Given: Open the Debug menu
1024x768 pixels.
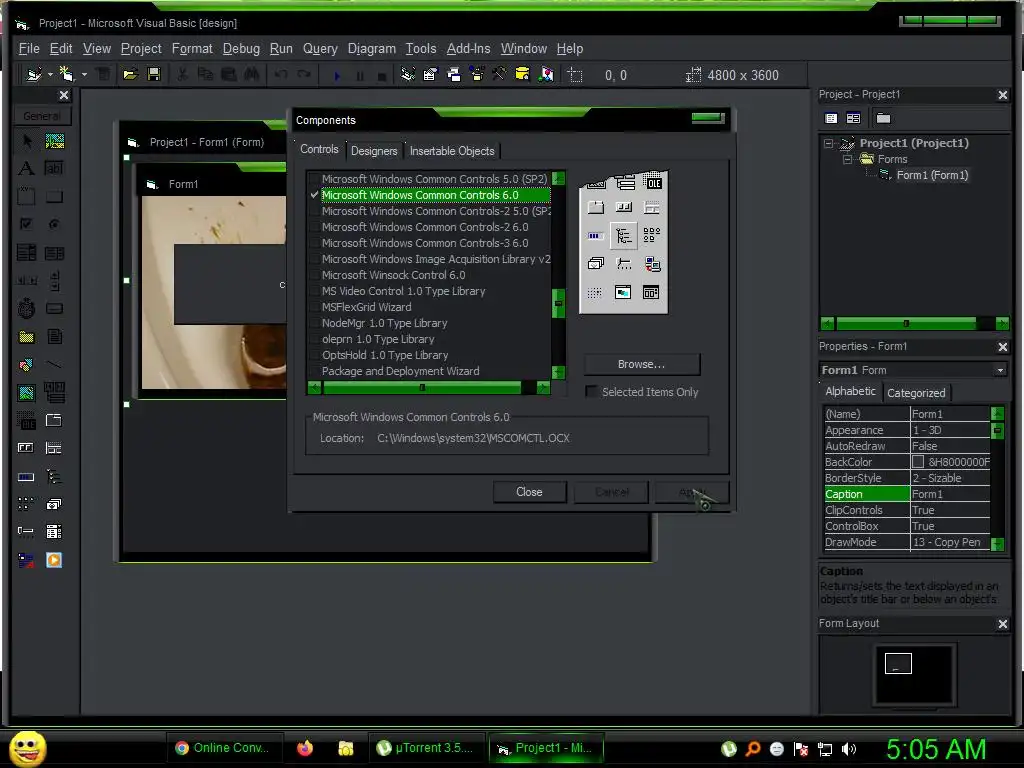Looking at the screenshot, I should (x=241, y=48).
